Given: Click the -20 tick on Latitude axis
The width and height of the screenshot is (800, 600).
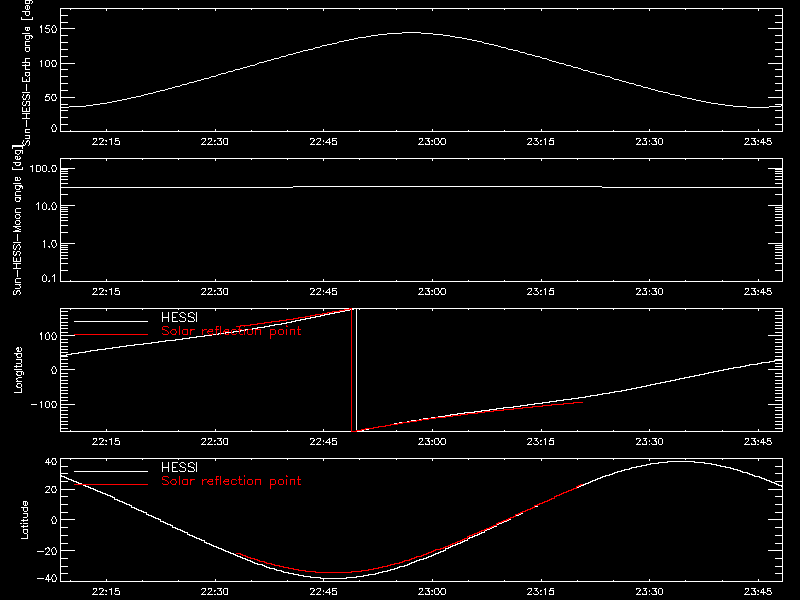Looking at the screenshot, I should [x=47, y=551].
